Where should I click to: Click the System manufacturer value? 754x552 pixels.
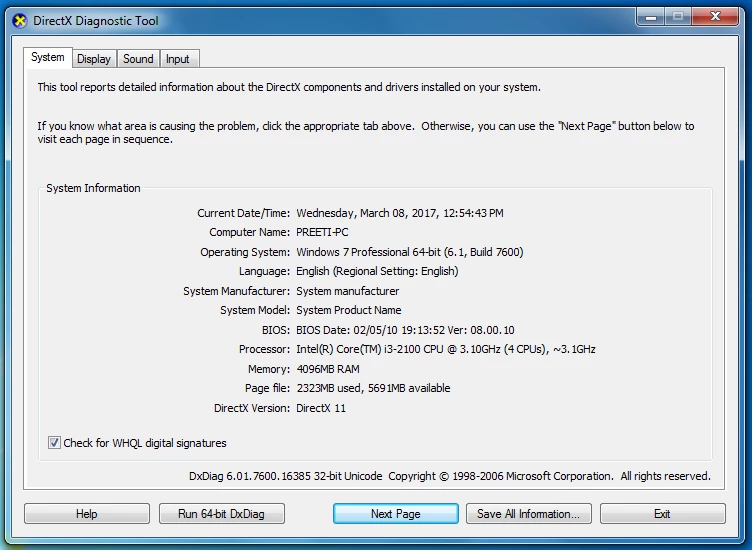348,291
